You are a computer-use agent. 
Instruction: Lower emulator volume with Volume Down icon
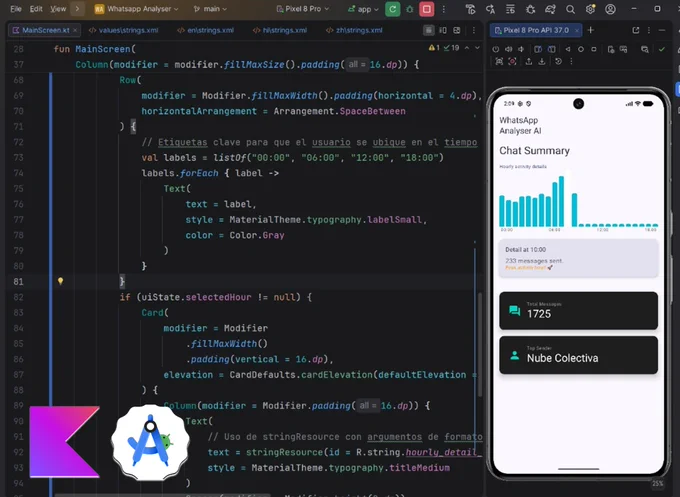coord(521,49)
